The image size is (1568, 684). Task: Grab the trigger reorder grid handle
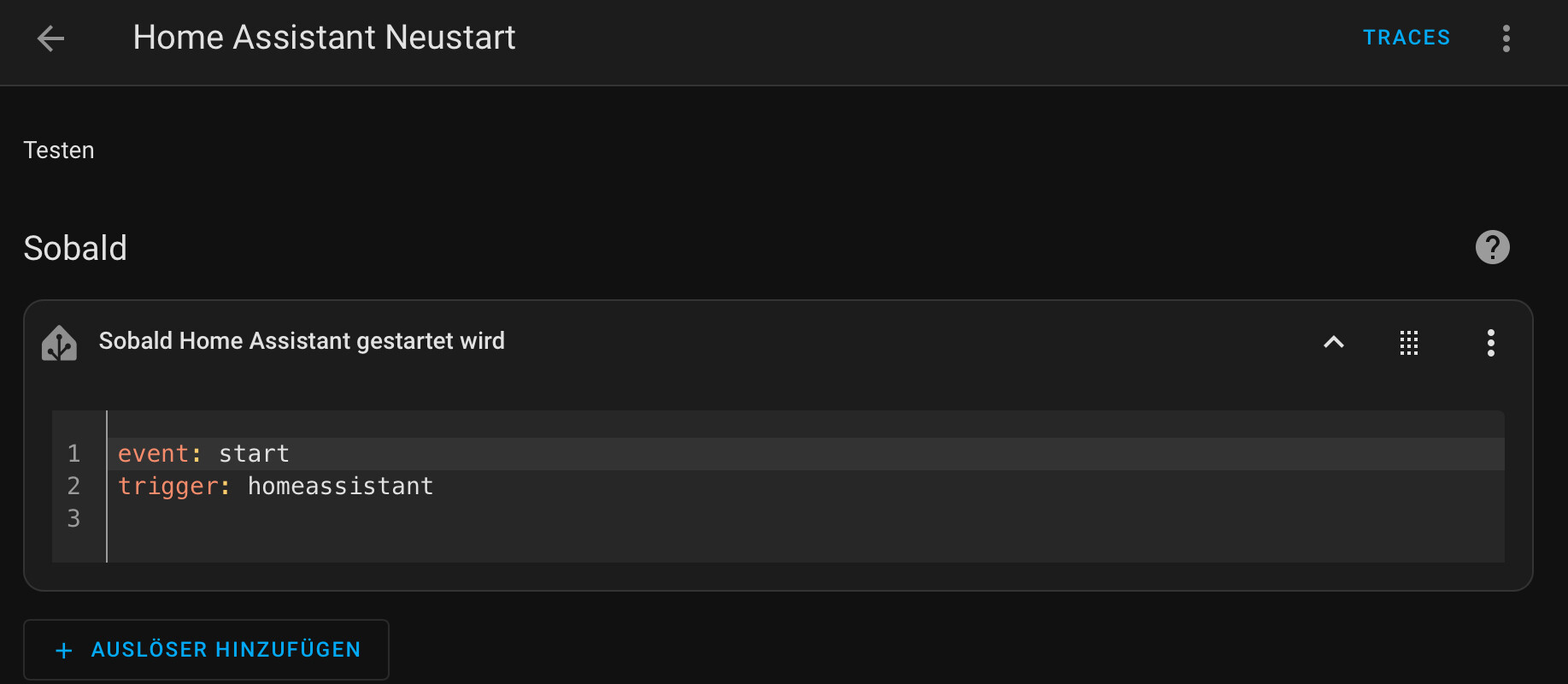click(x=1409, y=343)
